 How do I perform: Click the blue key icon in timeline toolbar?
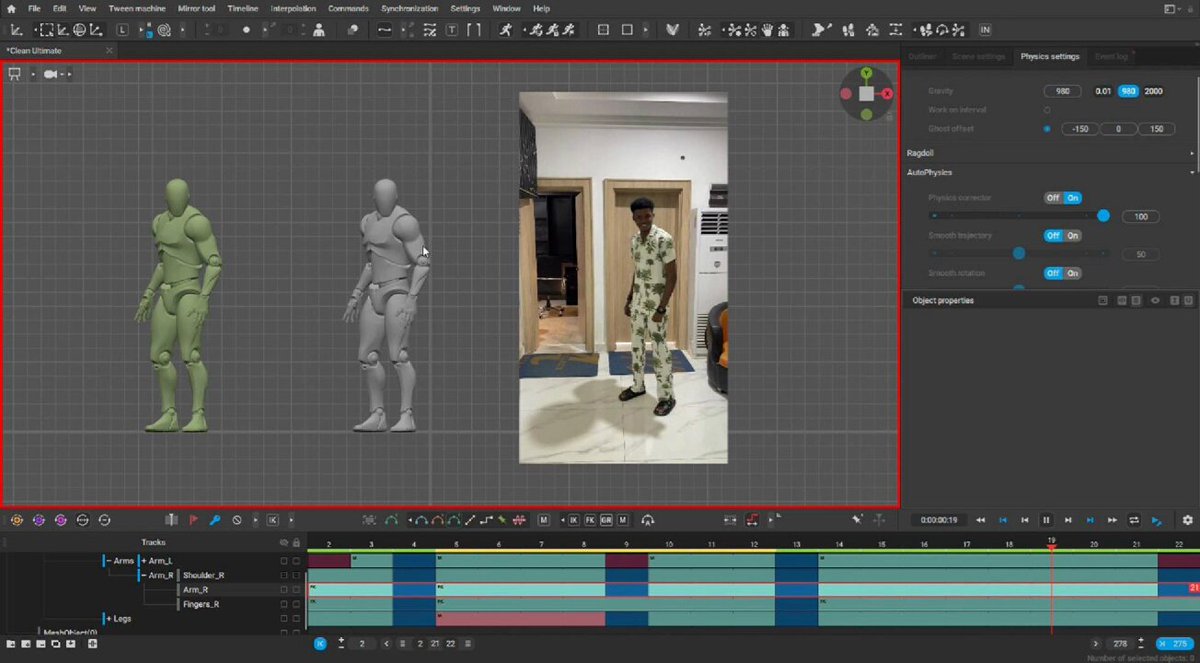coord(214,520)
